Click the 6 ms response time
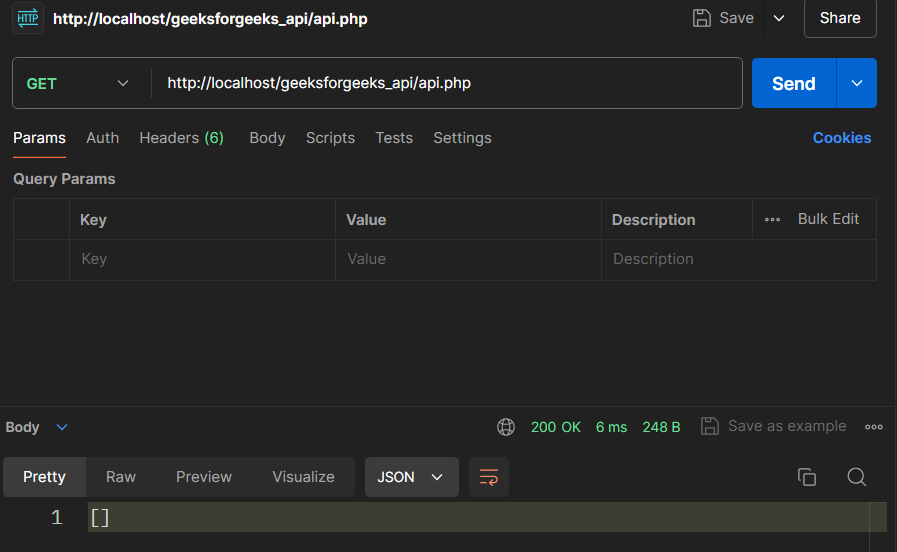Viewport: 897px width, 552px height. (x=611, y=427)
